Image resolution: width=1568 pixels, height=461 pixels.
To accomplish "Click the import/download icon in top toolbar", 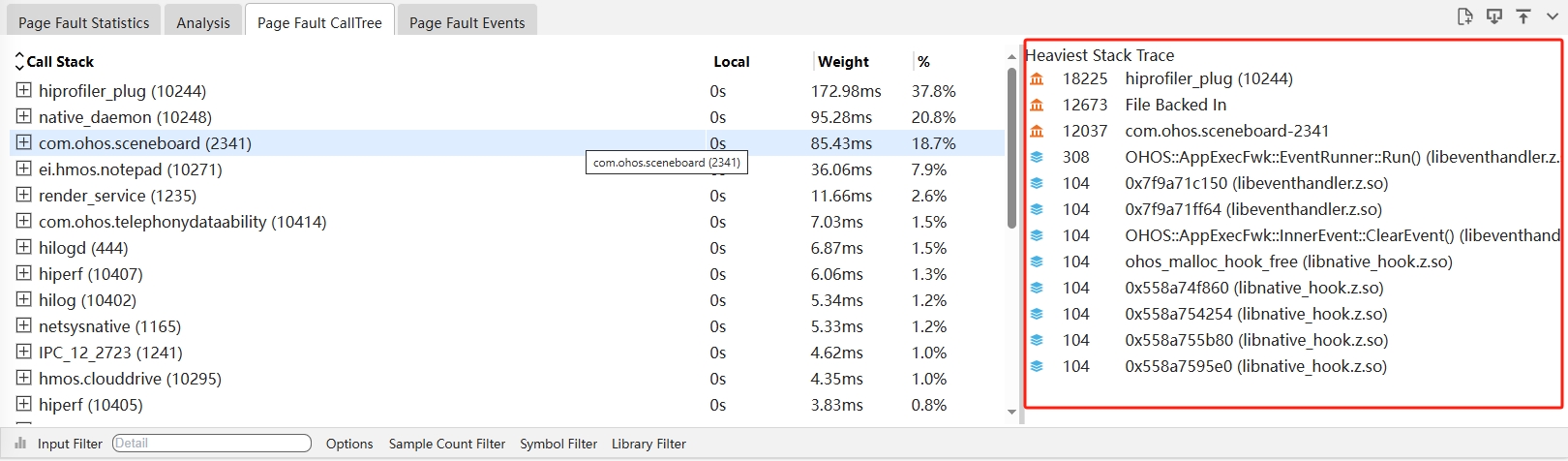I will [1494, 16].
